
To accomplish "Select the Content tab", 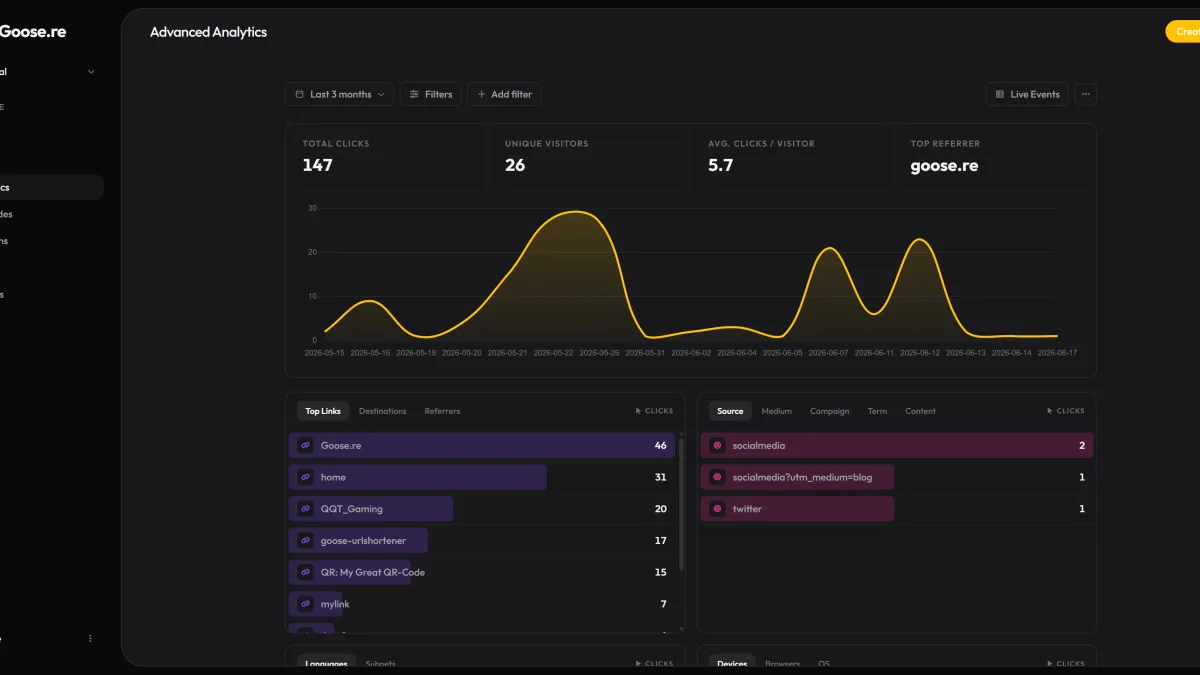I will pos(921,411).
